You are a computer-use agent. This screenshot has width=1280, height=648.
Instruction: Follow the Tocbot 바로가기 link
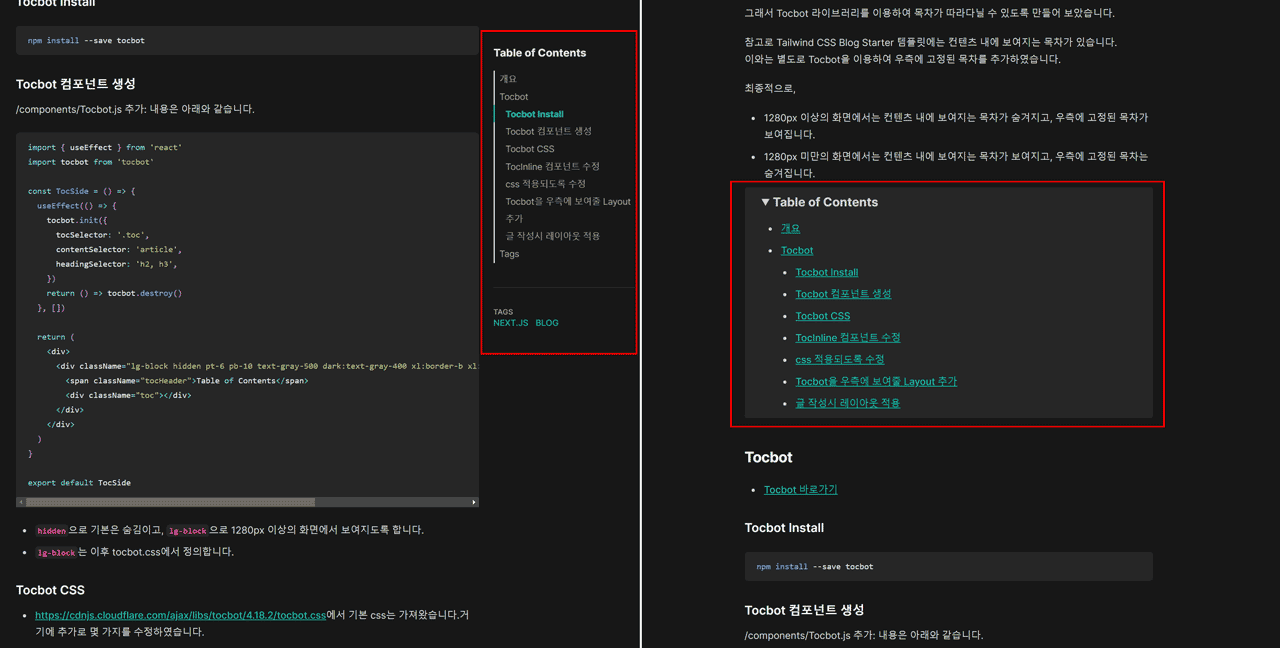(800, 490)
